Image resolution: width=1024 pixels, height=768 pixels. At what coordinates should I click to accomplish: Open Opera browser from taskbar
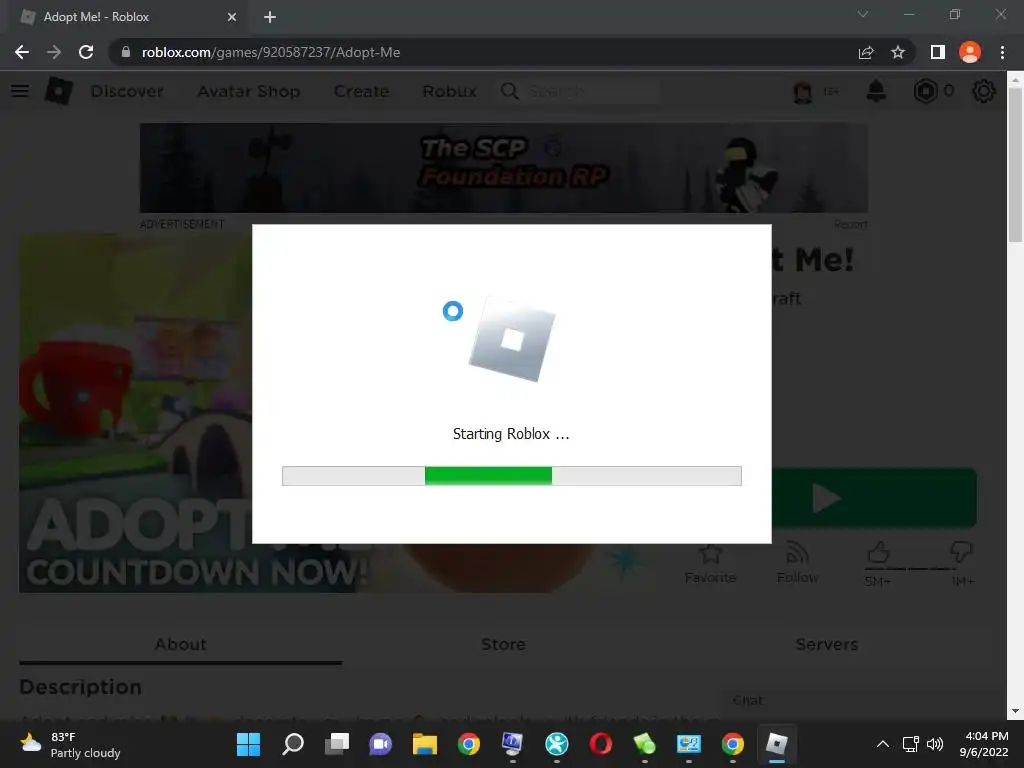[x=601, y=744]
